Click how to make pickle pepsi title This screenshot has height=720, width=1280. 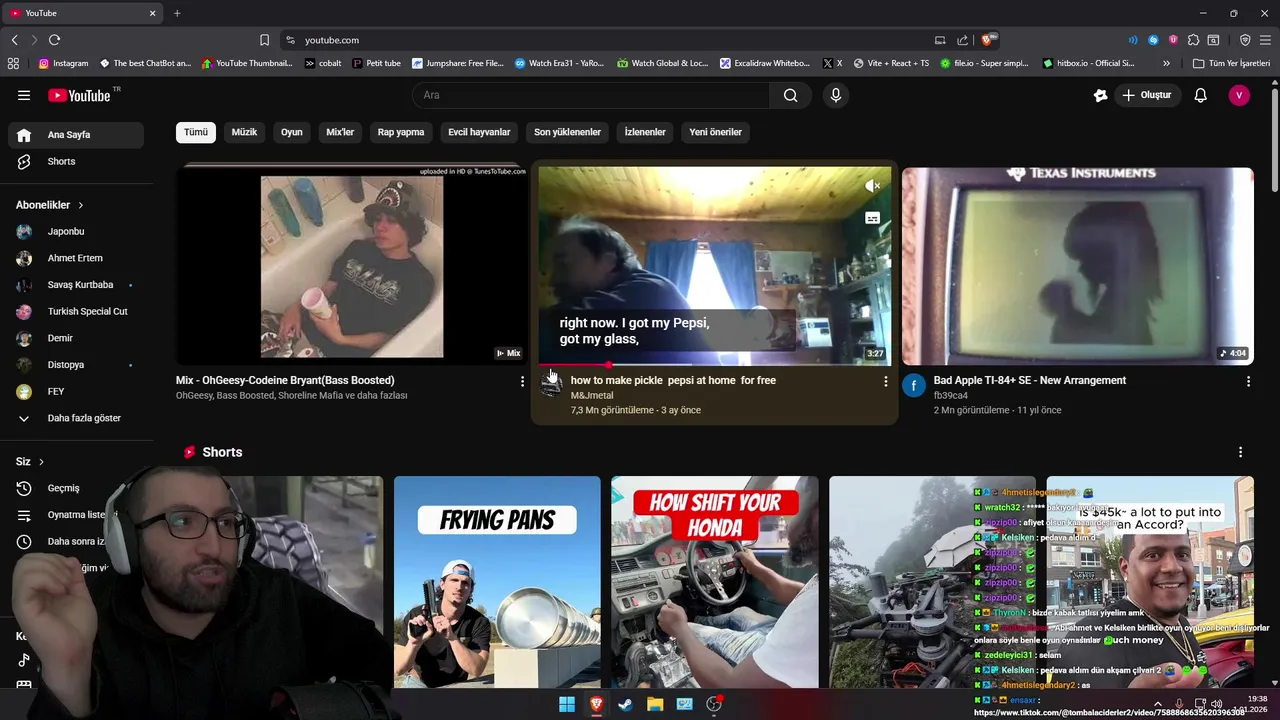(673, 380)
